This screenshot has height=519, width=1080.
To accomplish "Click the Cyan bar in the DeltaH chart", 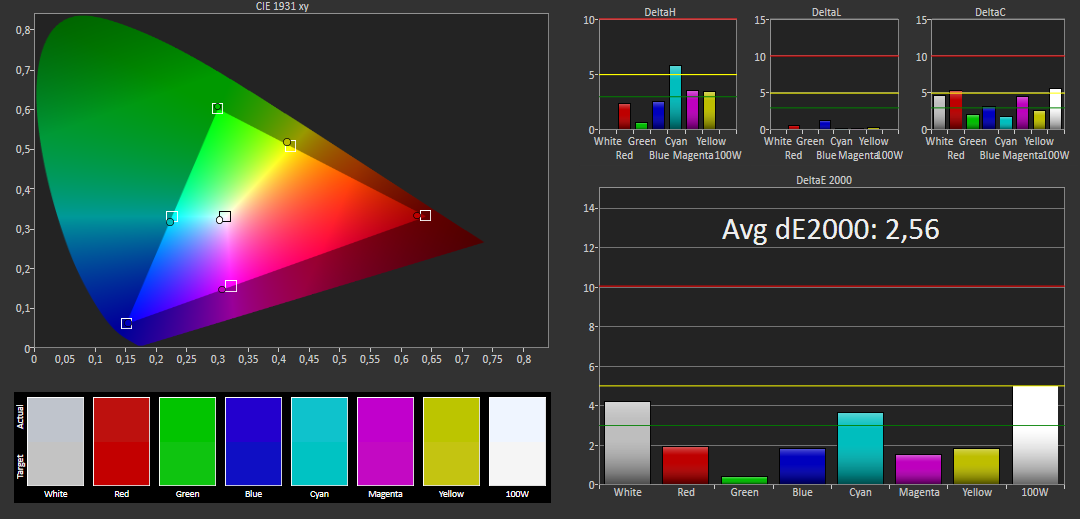I will pyautogui.click(x=676, y=98).
